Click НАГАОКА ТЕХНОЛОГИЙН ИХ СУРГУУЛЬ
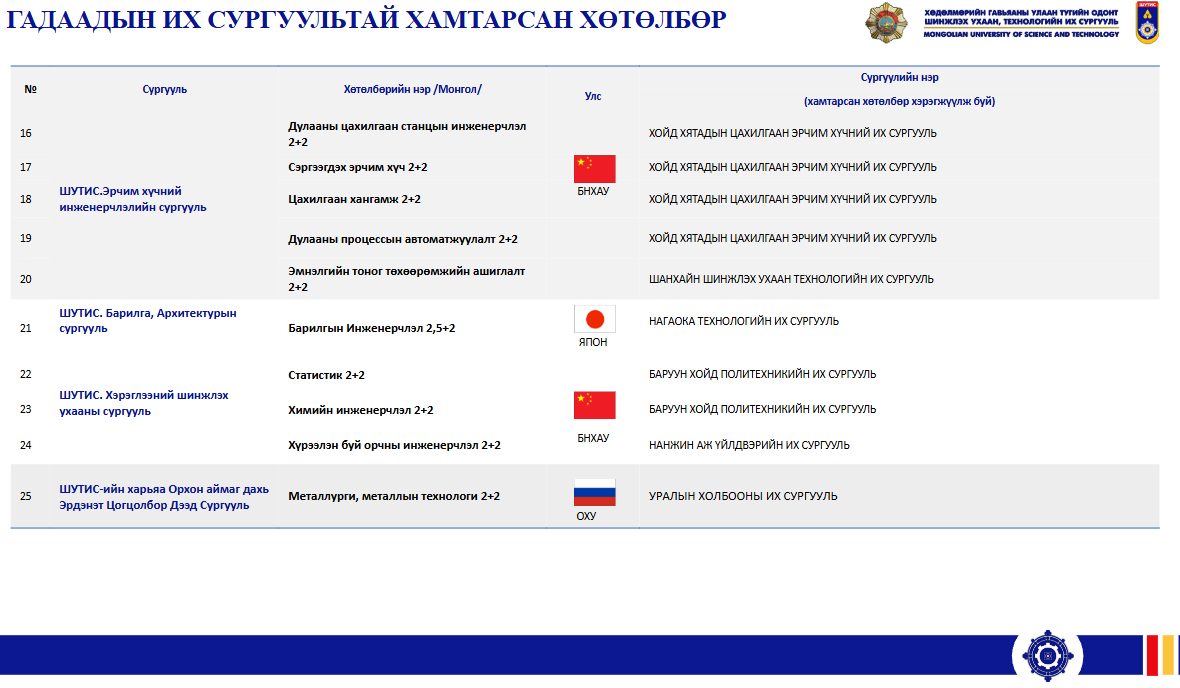This screenshot has height=688, width=1180. coord(744,321)
